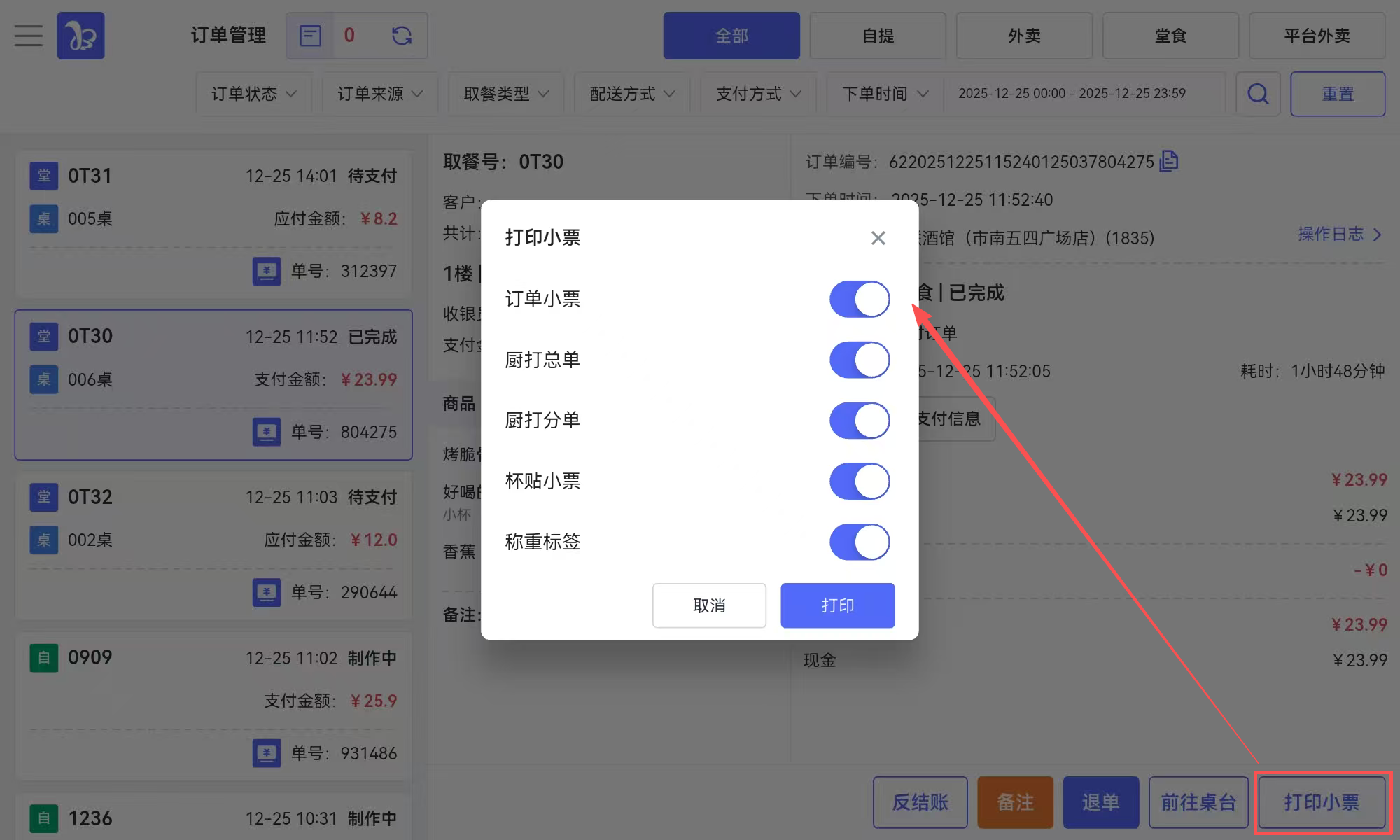Expand the 订单状态 dropdown
The image size is (1400, 840).
pos(254,94)
